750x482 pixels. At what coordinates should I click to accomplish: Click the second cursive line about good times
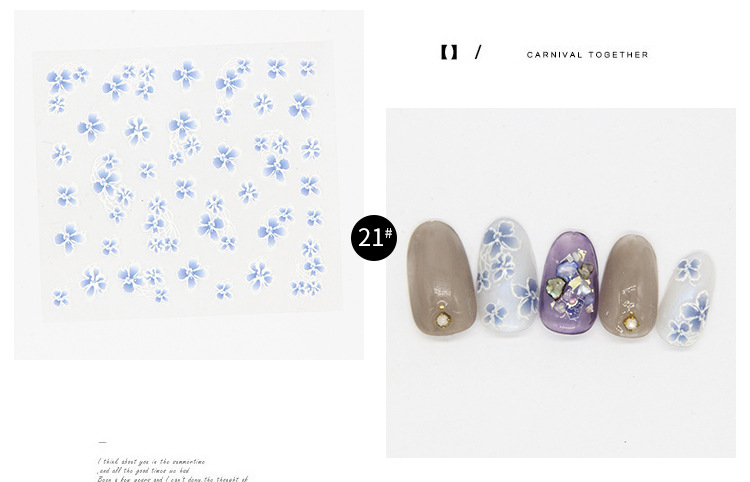click(143, 471)
